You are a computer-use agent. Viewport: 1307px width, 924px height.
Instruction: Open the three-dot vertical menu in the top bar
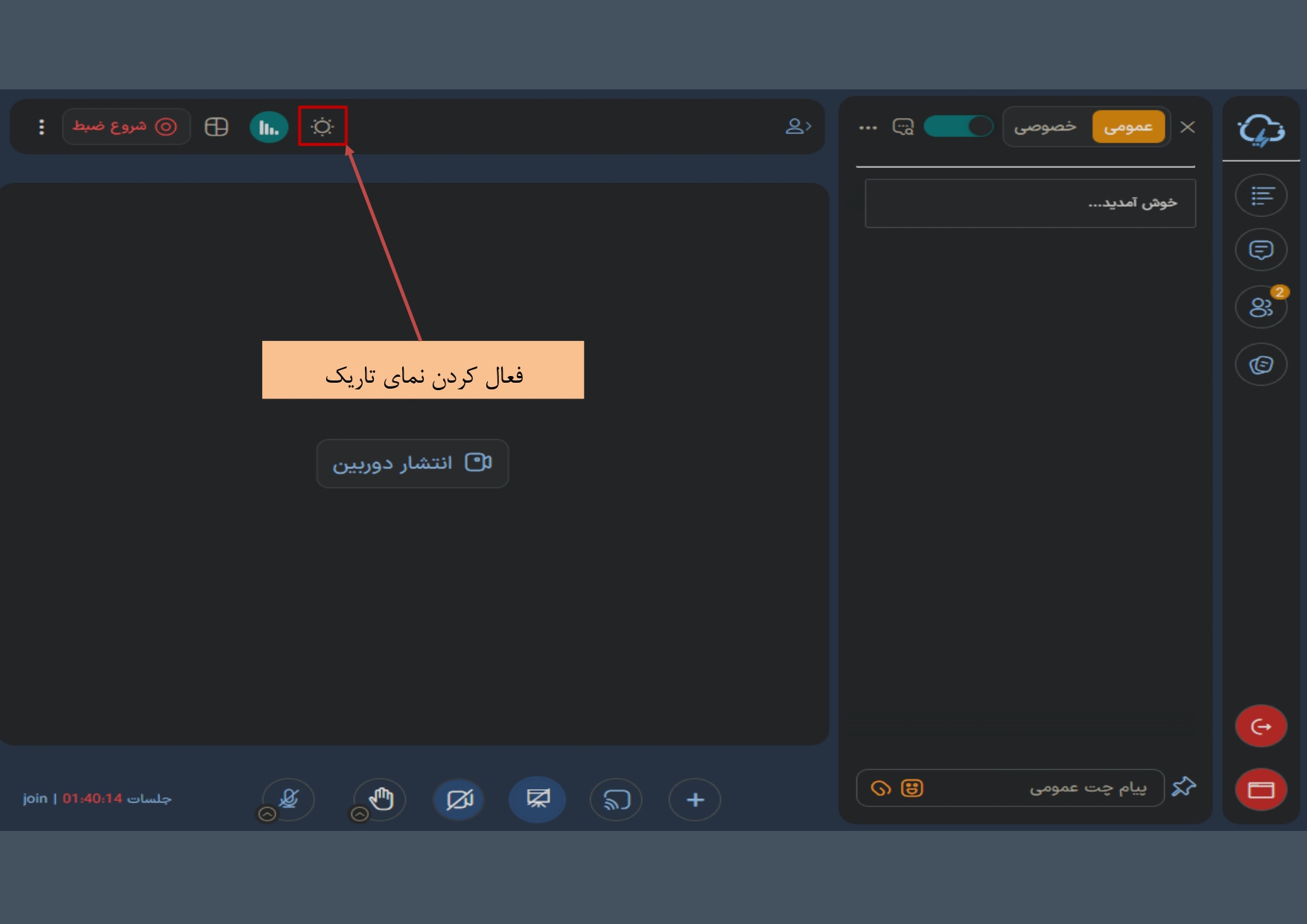pos(42,127)
